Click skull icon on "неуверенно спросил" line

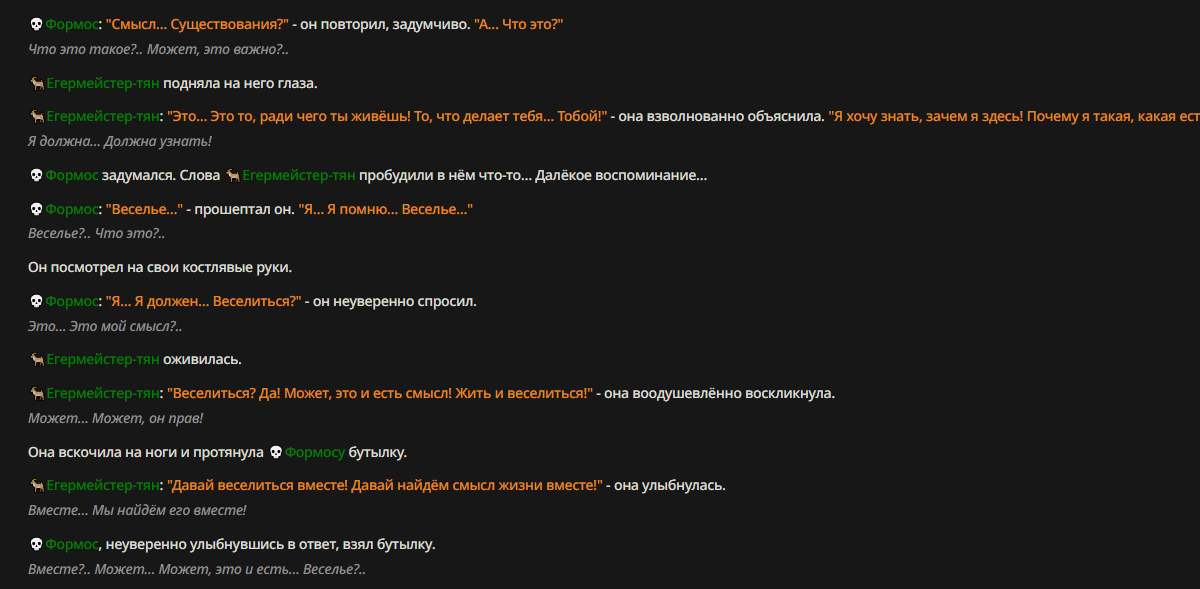[36, 301]
